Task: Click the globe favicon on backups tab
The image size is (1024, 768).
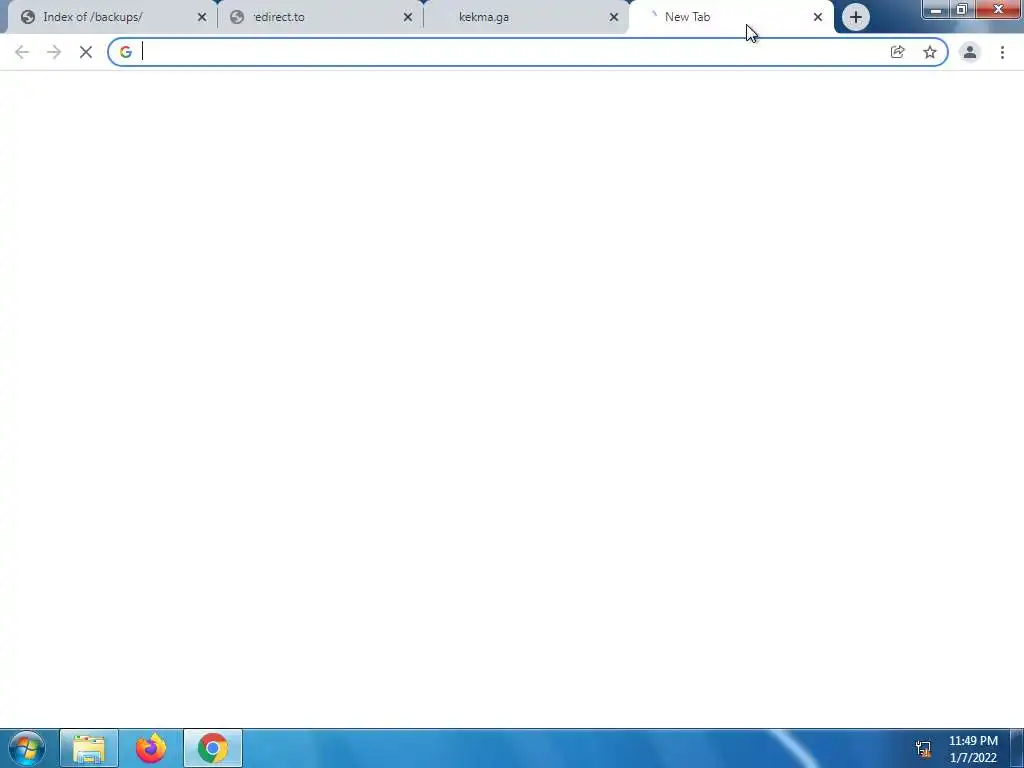Action: (27, 17)
